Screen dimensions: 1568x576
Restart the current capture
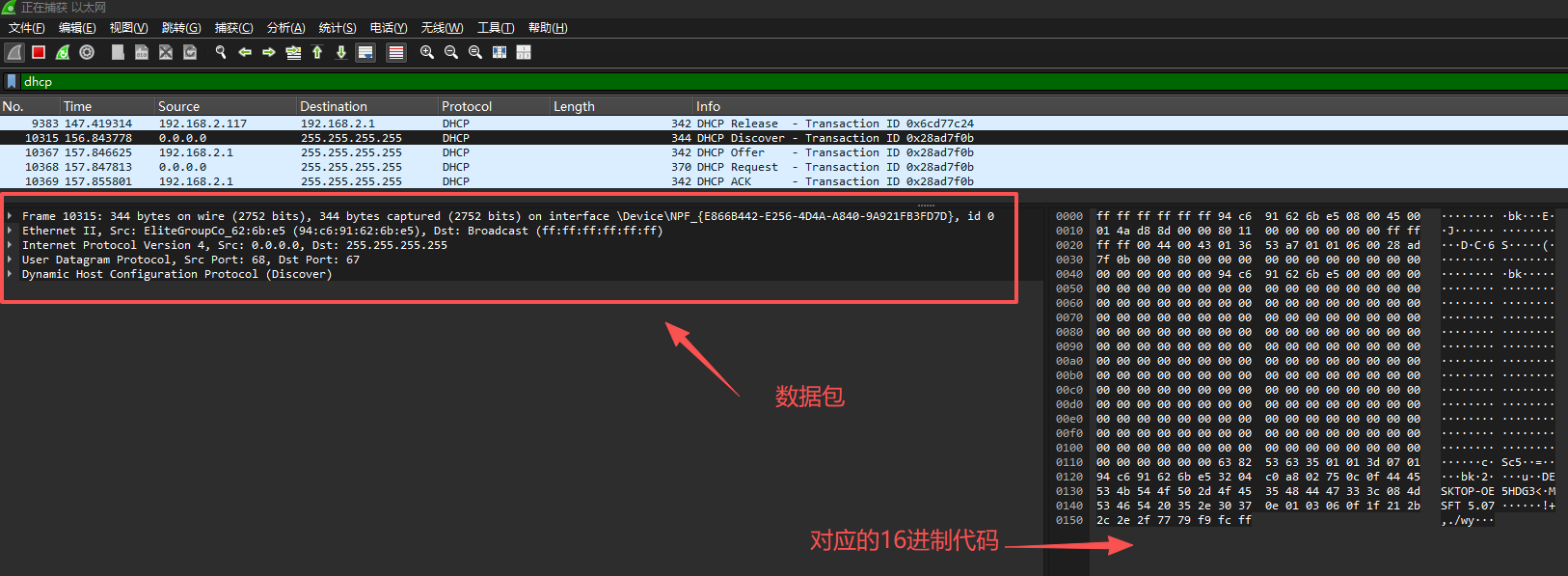pos(63,52)
